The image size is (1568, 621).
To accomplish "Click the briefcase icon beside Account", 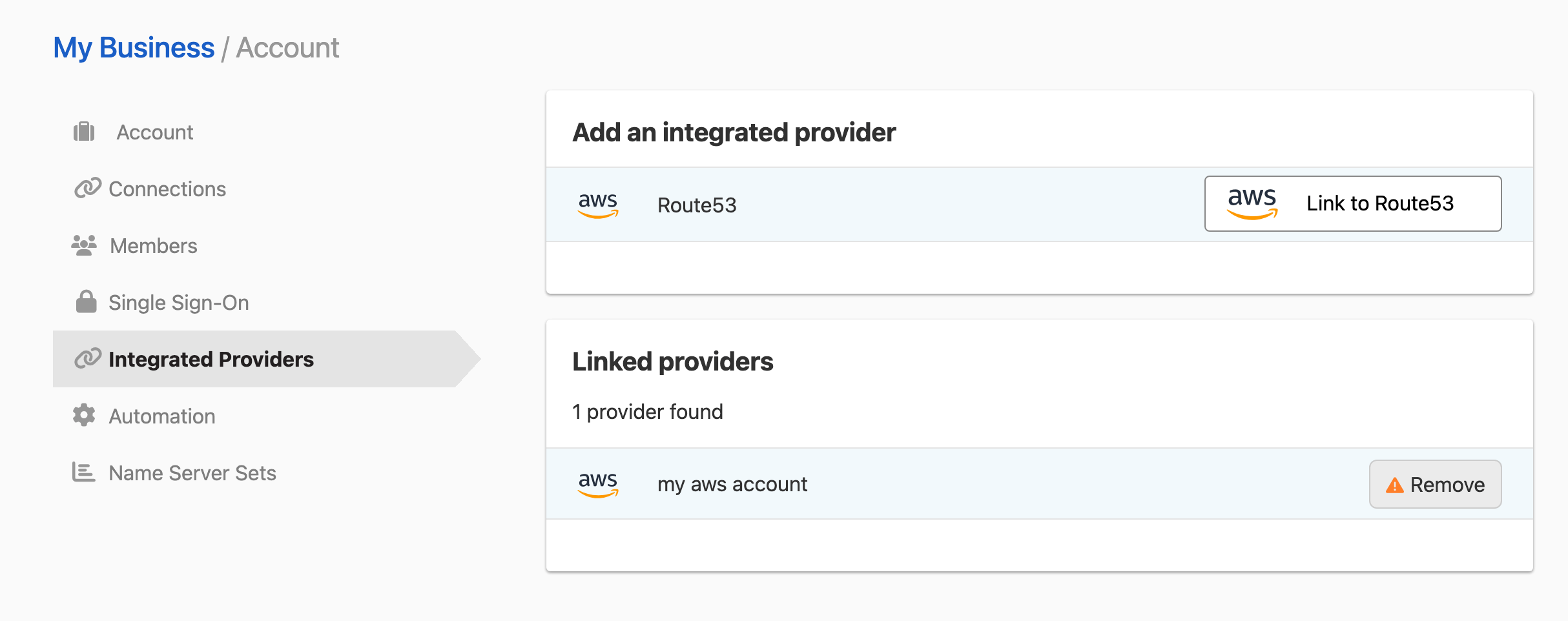I will 84,132.
